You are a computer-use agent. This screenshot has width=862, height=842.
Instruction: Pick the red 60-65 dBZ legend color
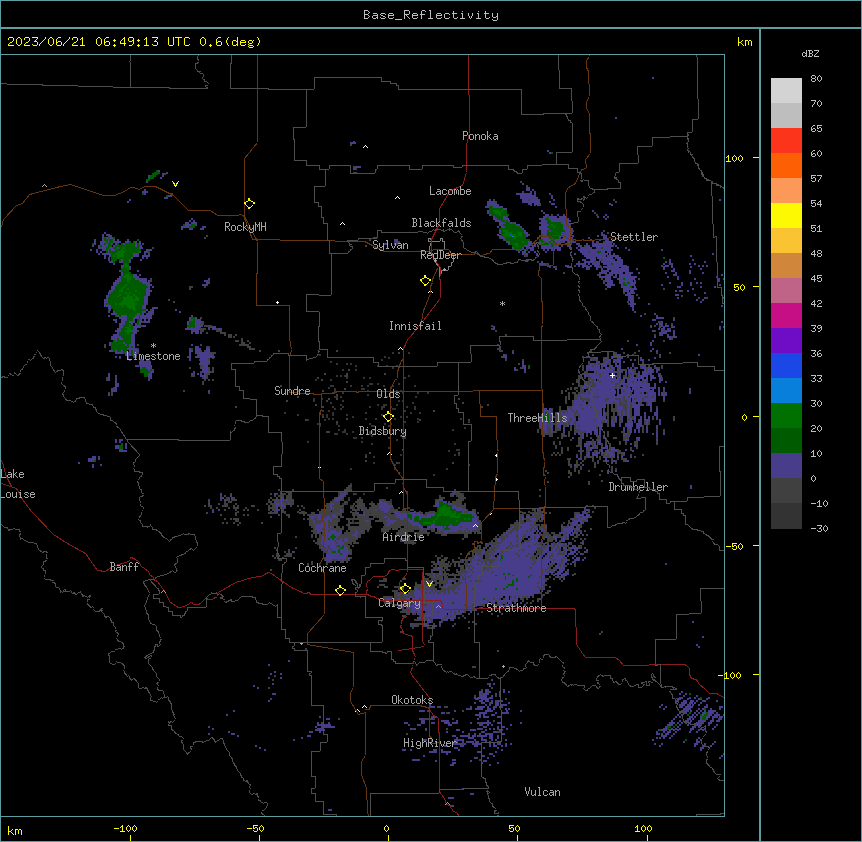point(786,141)
